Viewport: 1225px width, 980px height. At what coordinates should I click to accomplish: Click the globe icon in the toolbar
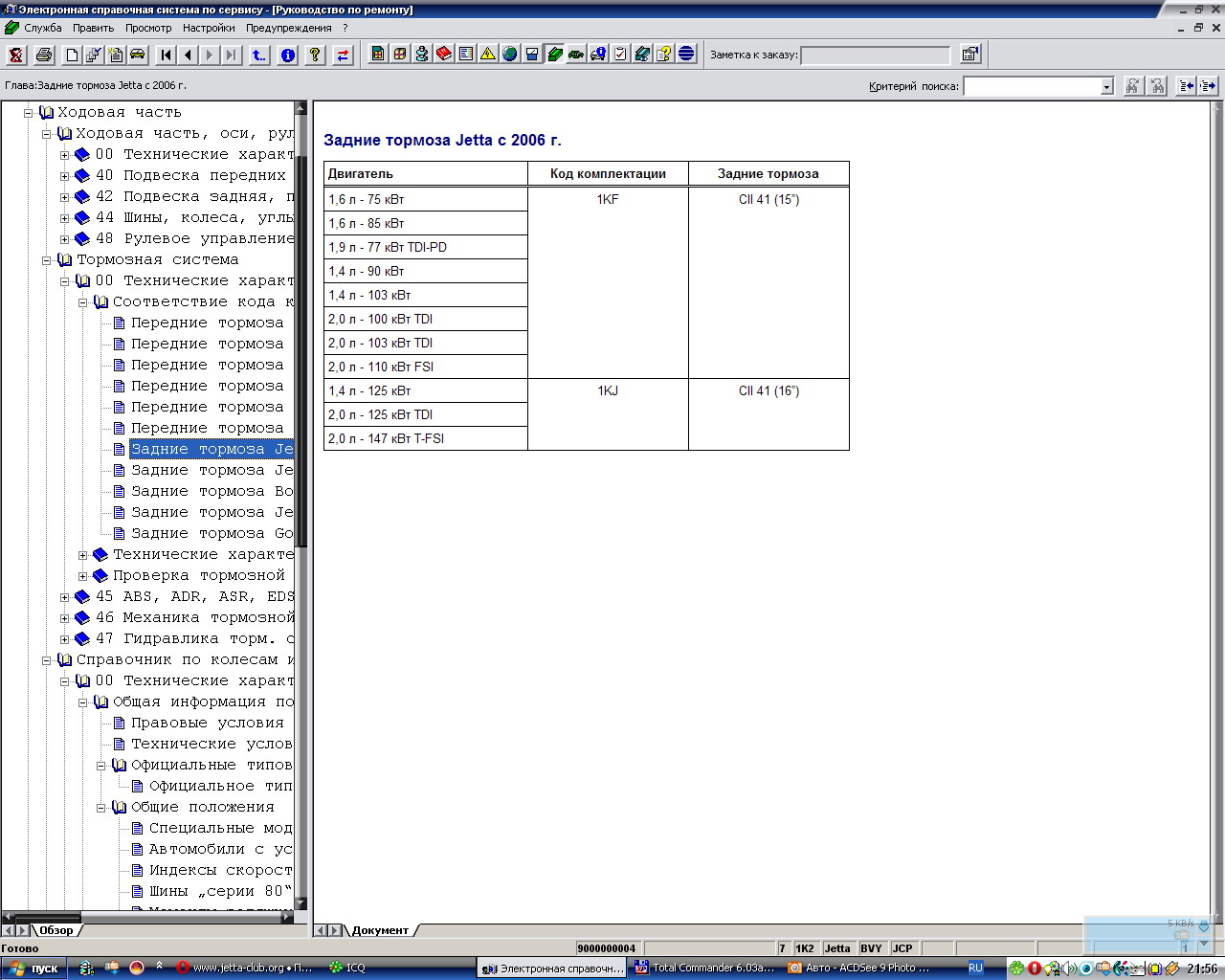[510, 55]
